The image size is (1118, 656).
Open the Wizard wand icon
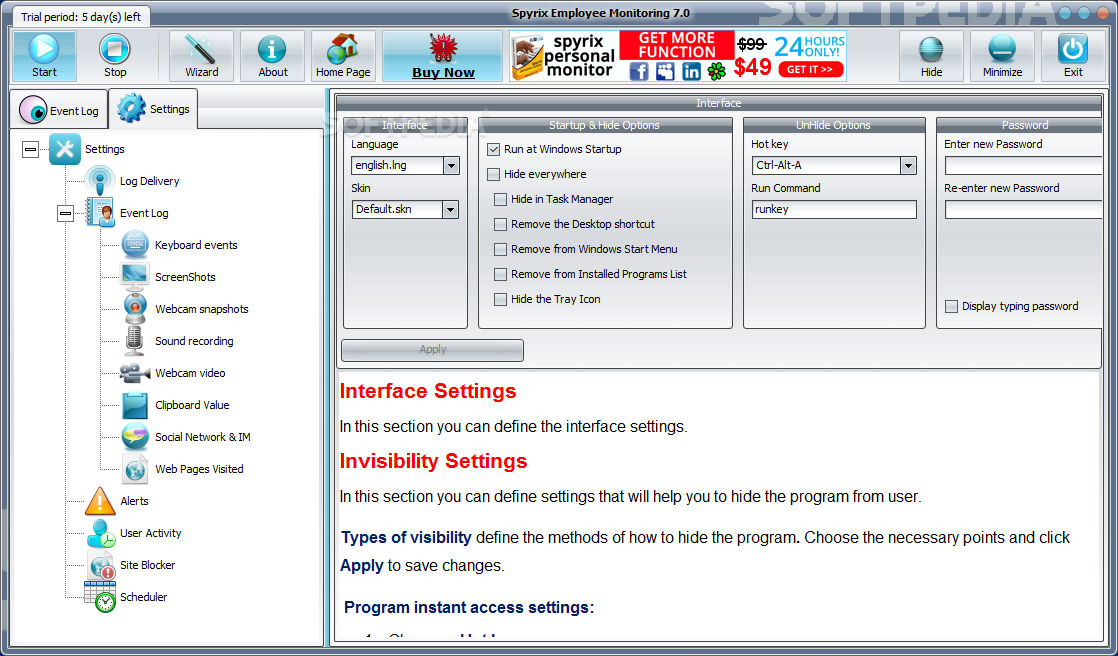click(x=201, y=48)
